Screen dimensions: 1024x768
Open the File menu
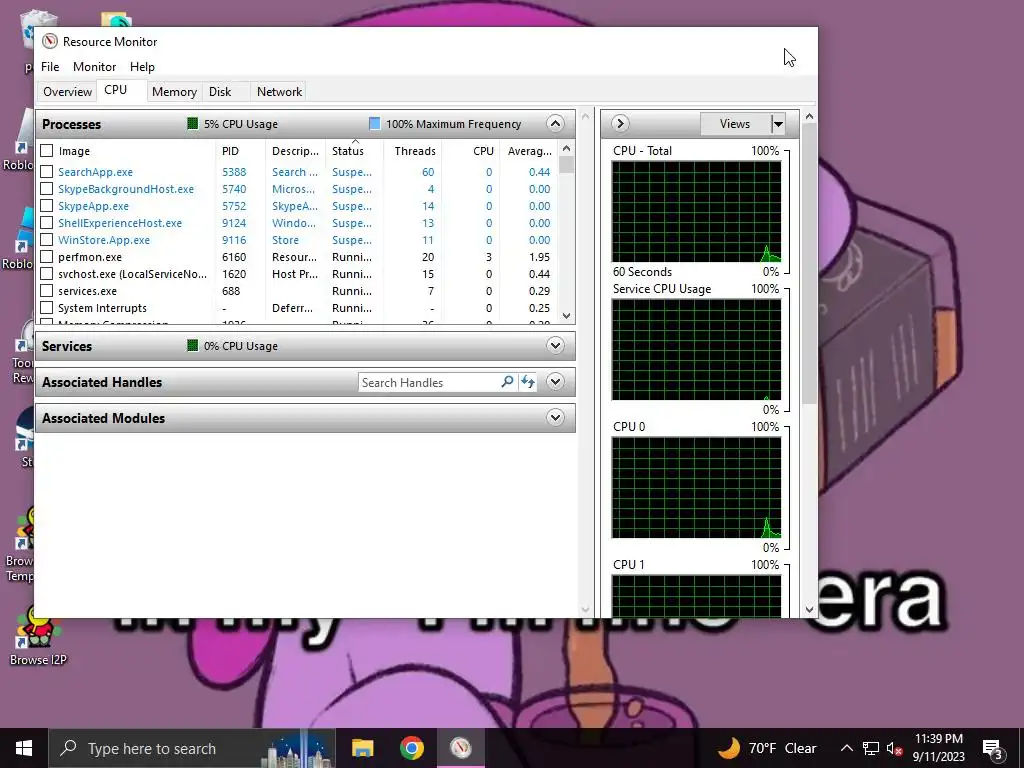[50, 67]
